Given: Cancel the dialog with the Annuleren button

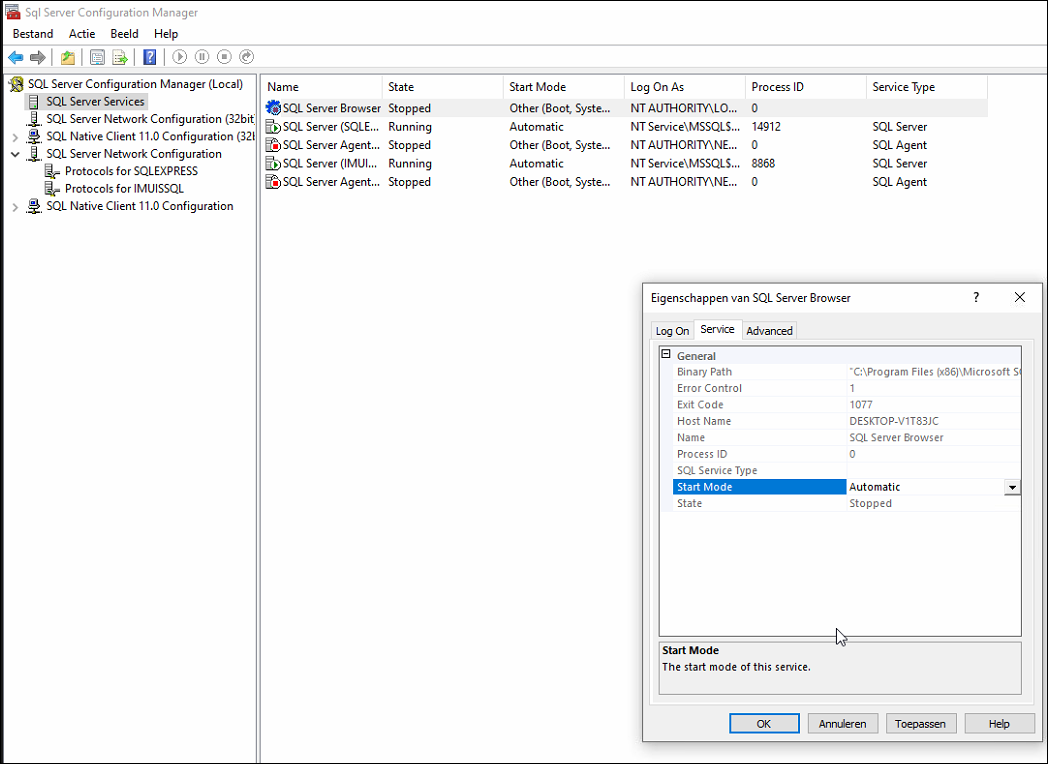Looking at the screenshot, I should [x=841, y=723].
